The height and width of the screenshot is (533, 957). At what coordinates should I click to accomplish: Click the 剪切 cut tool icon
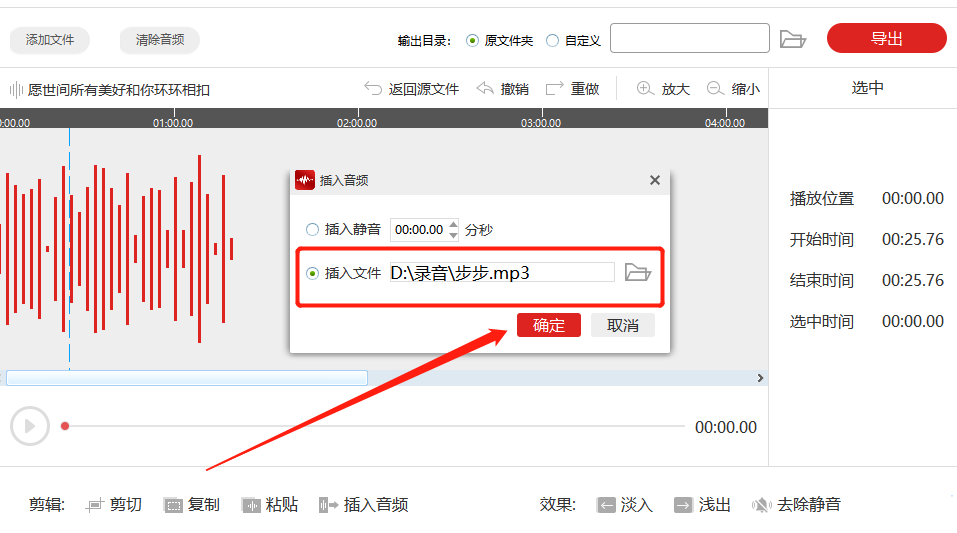pos(95,505)
